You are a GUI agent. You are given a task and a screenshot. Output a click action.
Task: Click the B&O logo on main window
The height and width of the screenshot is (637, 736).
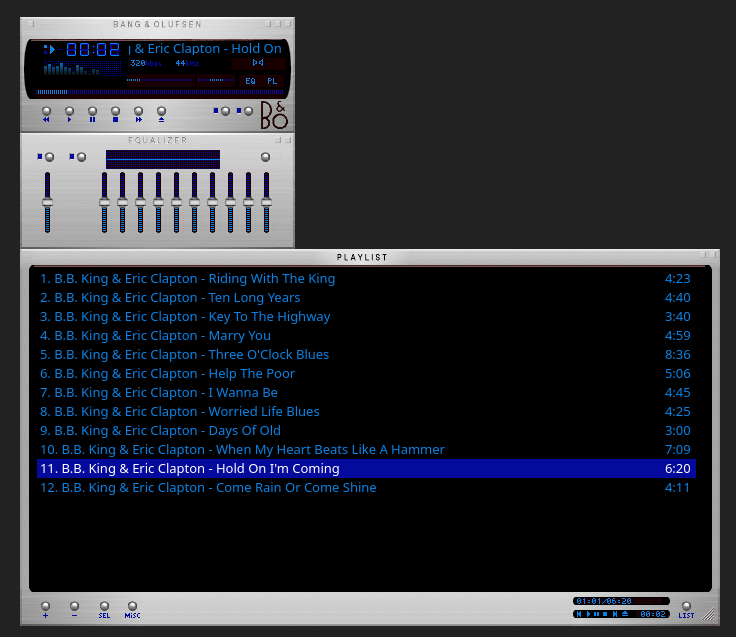[x=274, y=115]
